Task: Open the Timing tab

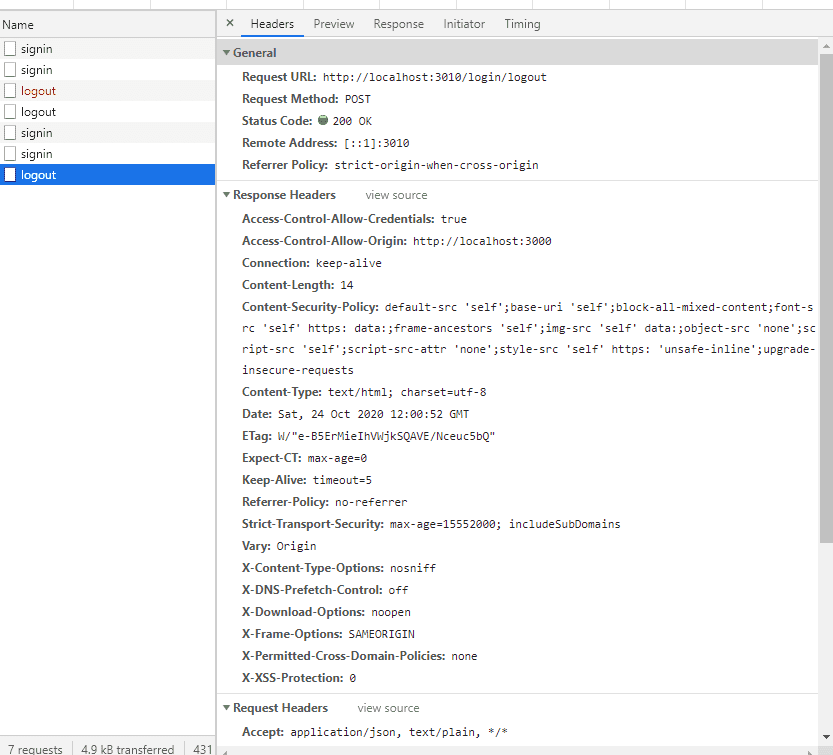Action: click(x=522, y=24)
